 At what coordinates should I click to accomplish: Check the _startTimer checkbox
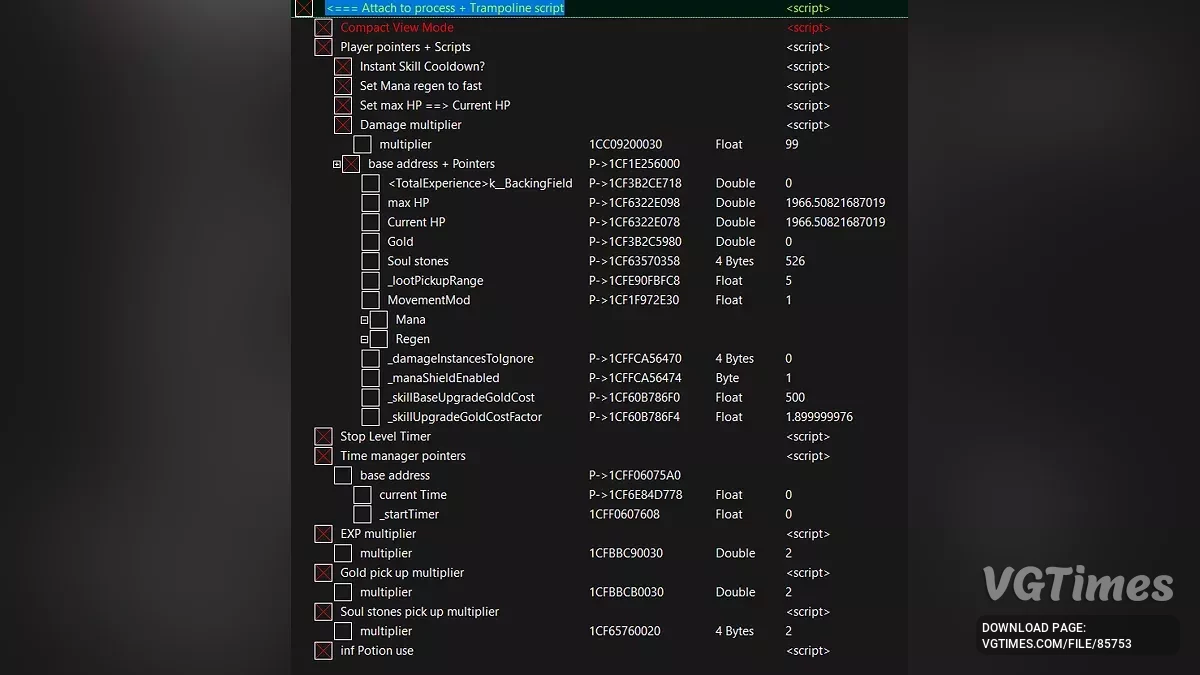(362, 515)
